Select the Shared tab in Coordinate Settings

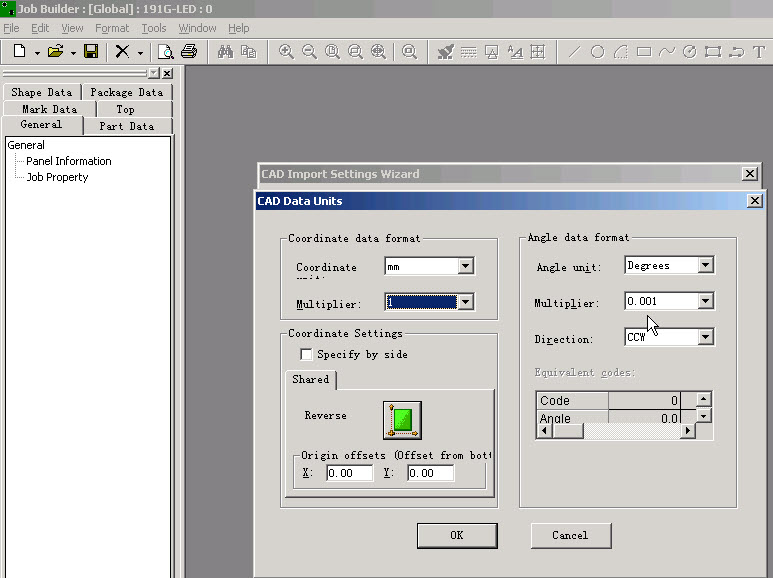[x=311, y=379]
